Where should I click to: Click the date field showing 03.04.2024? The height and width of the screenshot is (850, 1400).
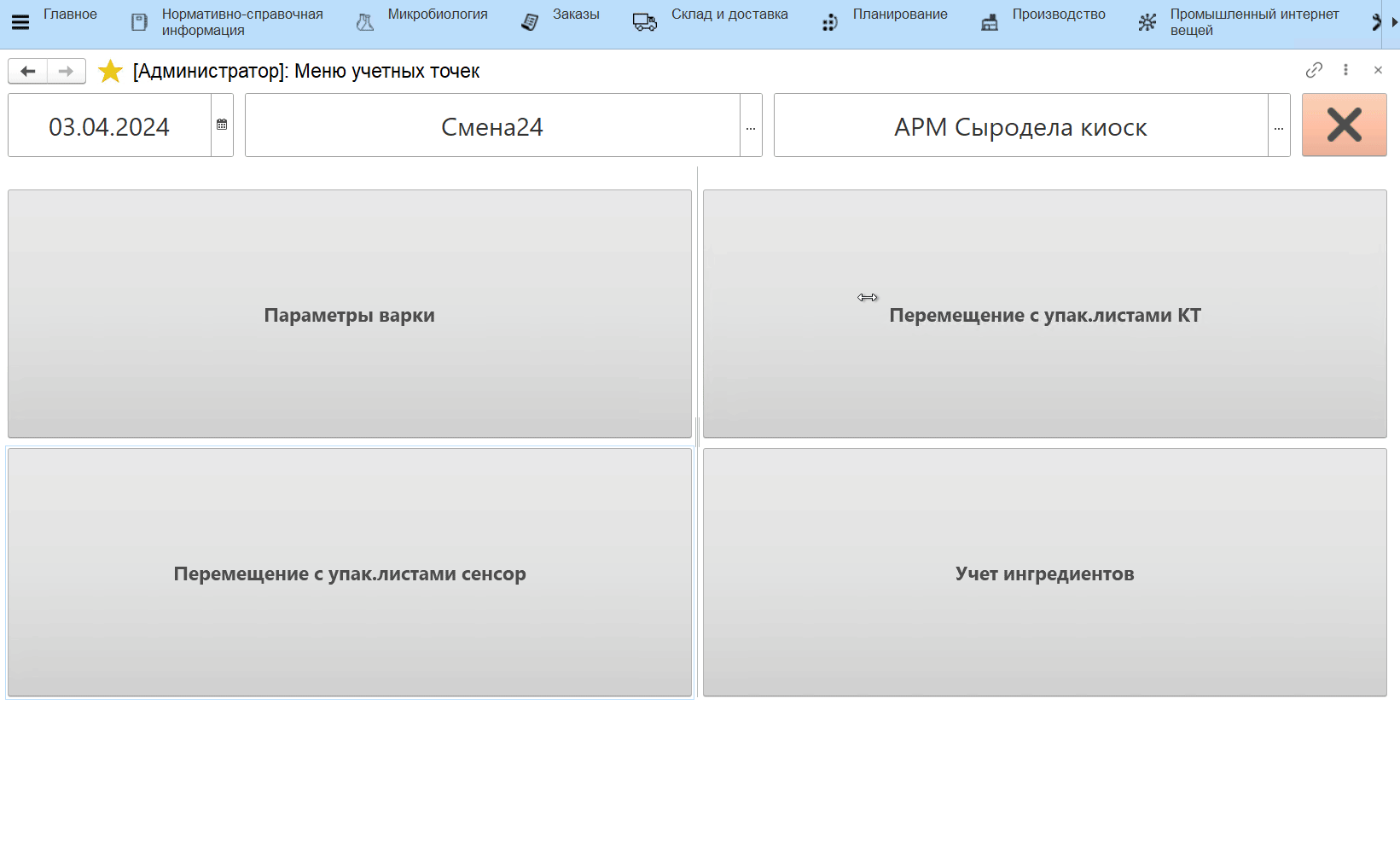coord(109,126)
